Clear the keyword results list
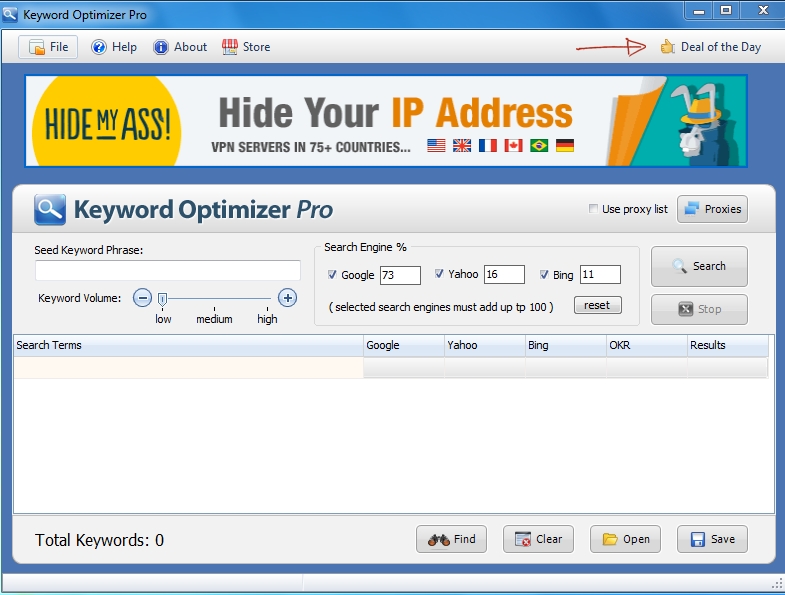 tap(538, 539)
